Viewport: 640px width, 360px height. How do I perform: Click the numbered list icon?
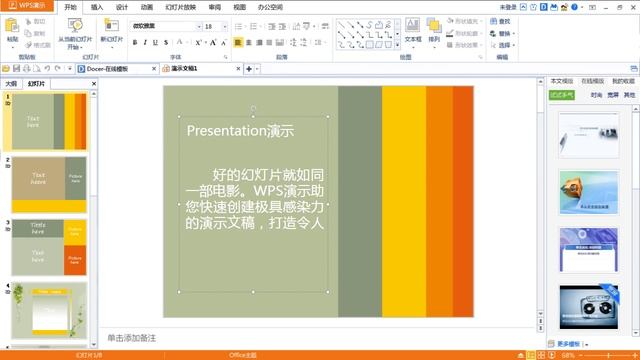tap(253, 27)
